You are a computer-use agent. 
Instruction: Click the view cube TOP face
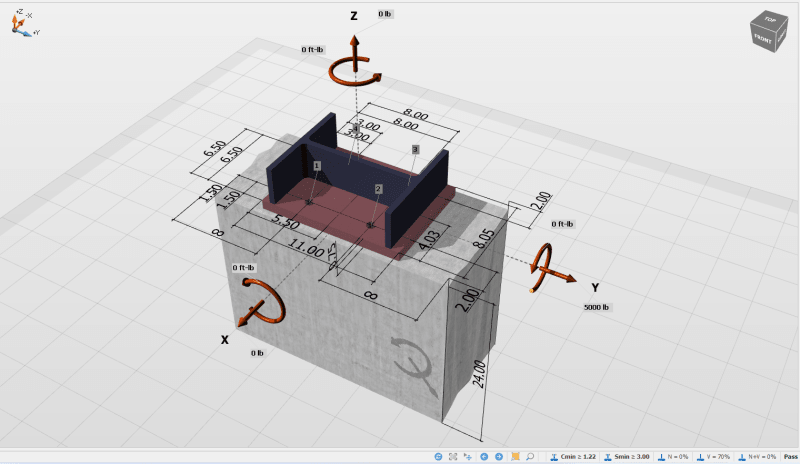click(769, 20)
